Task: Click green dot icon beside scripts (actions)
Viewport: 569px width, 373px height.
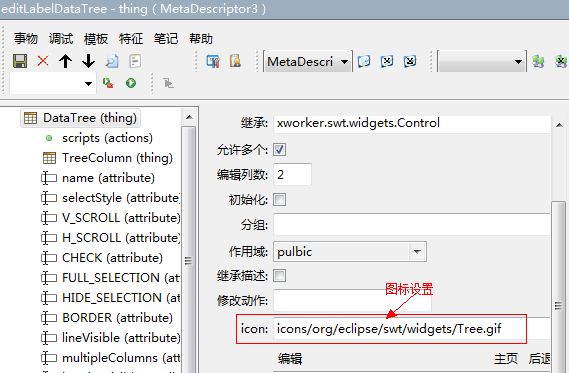Action: pyautogui.click(x=49, y=138)
